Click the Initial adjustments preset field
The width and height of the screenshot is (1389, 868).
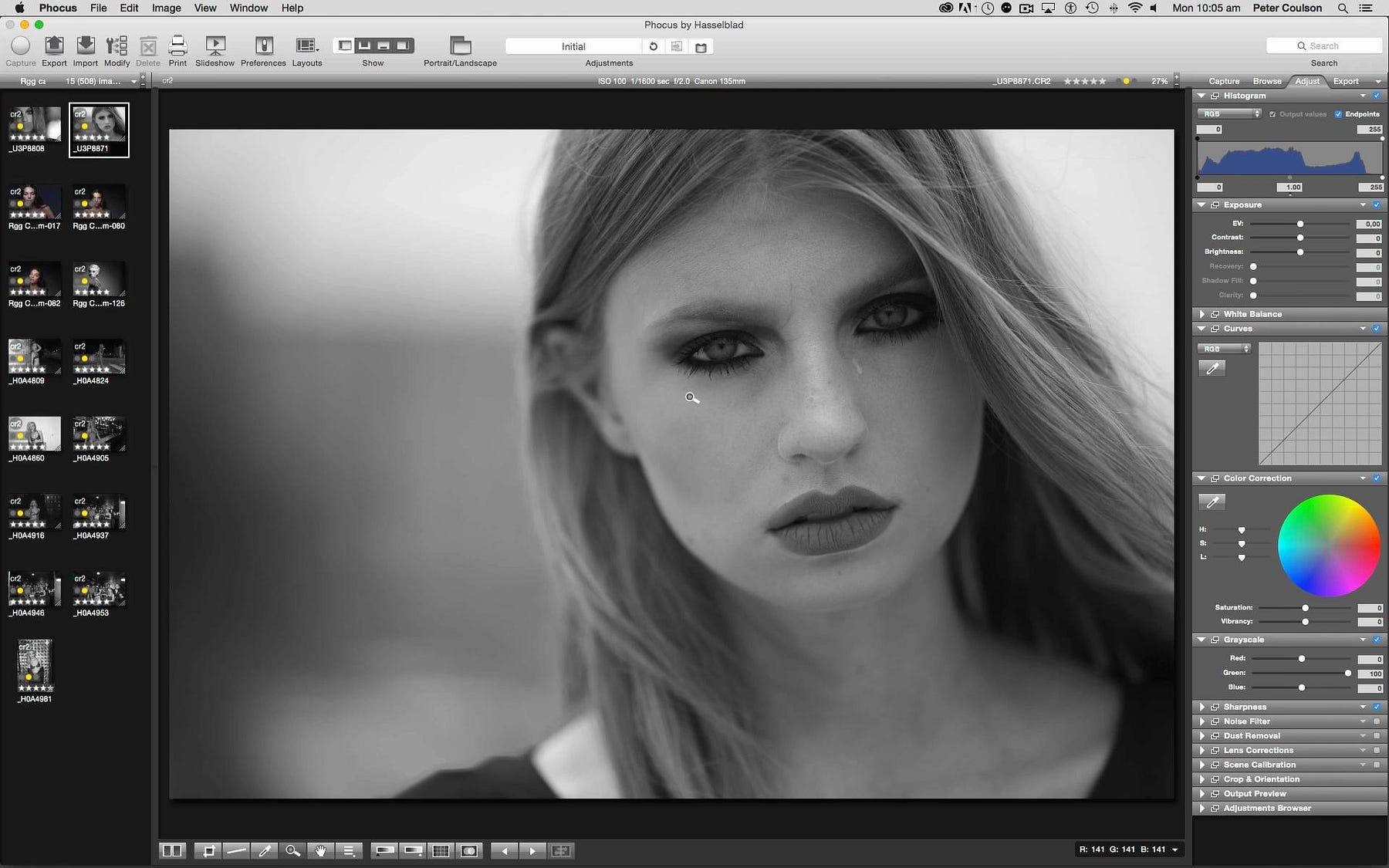coord(573,46)
